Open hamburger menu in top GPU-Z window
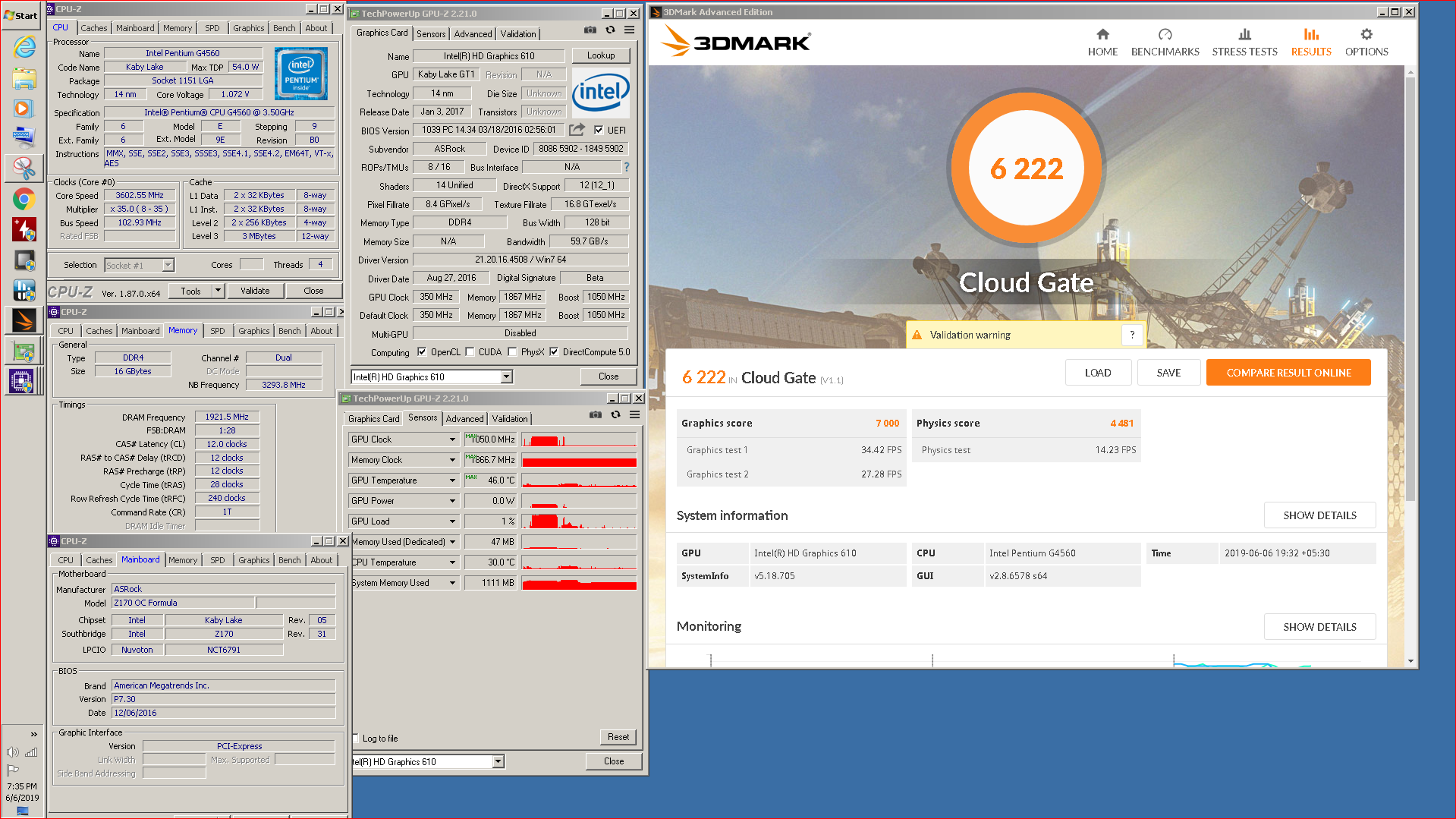This screenshot has height=819, width=1456. pyautogui.click(x=629, y=30)
